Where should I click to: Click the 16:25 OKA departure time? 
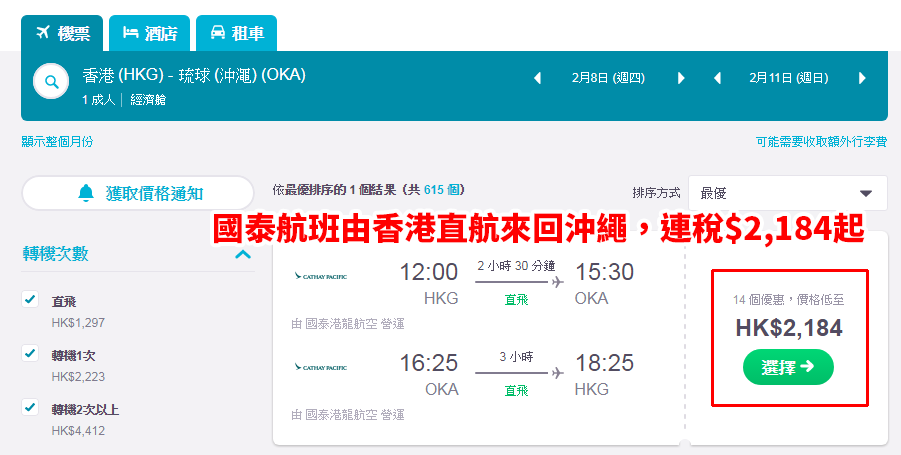click(429, 363)
